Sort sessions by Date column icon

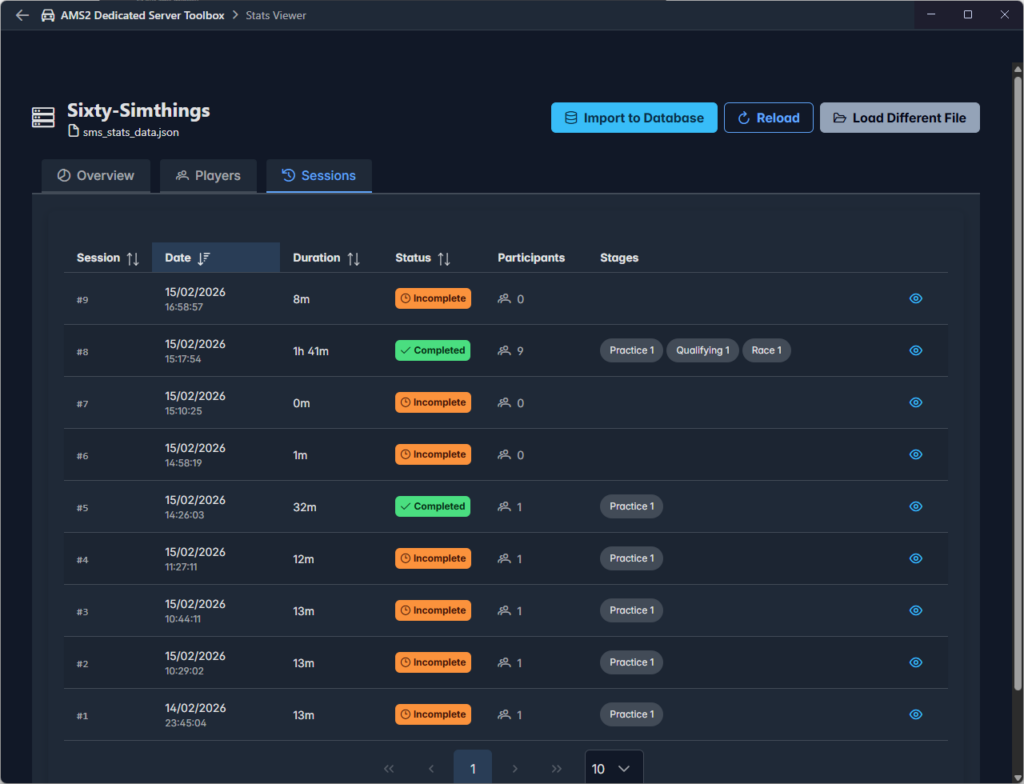coord(204,258)
